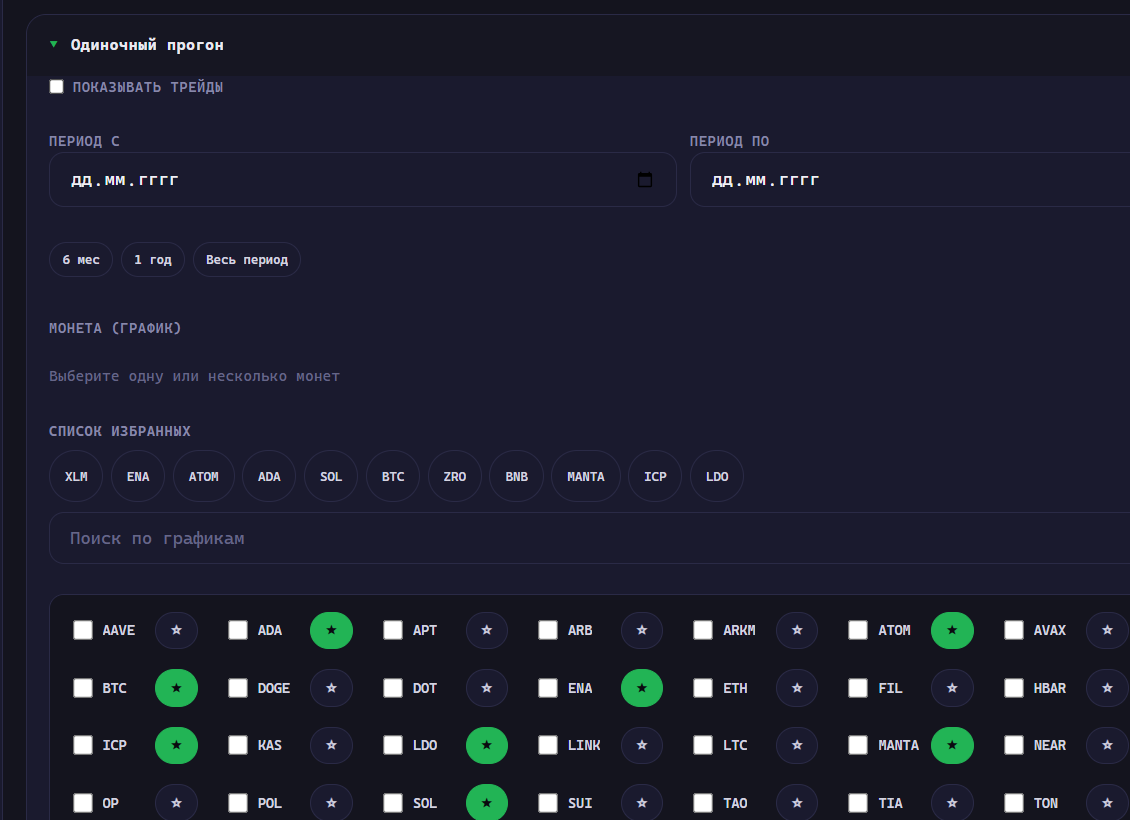Select the Весь период preset
Viewport: 1130px width, 820px height.
click(x=246, y=259)
